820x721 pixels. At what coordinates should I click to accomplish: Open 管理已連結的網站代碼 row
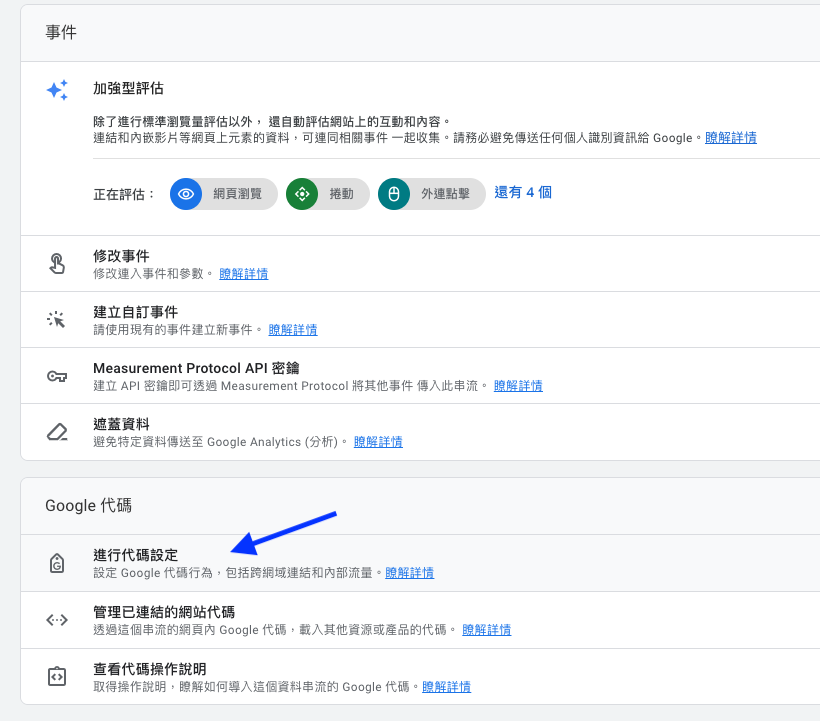click(x=420, y=620)
